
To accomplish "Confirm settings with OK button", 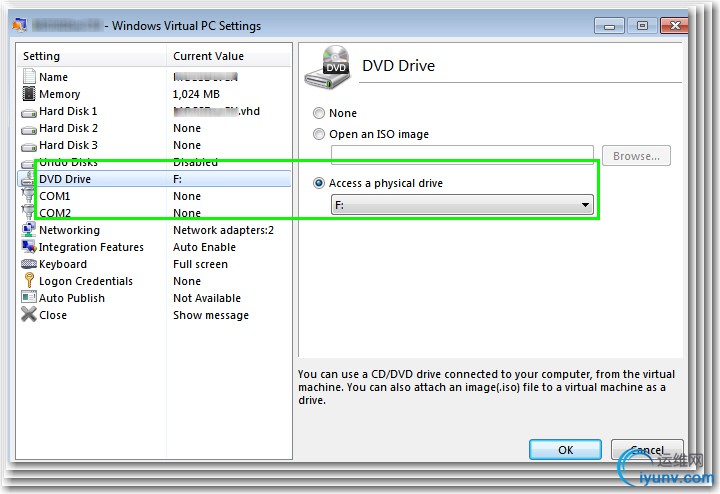I will [x=565, y=449].
